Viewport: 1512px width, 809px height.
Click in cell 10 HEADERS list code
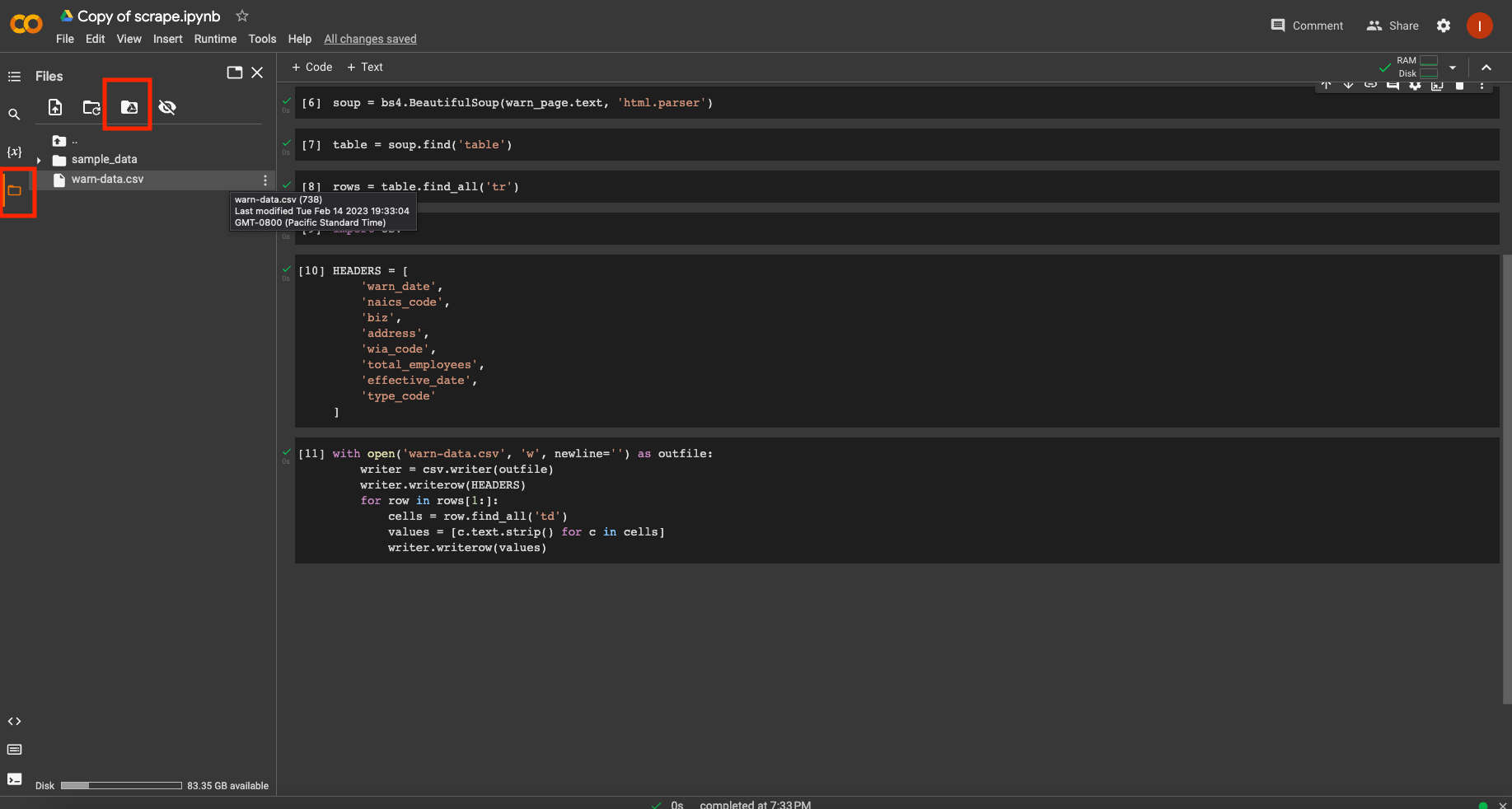tap(408, 341)
